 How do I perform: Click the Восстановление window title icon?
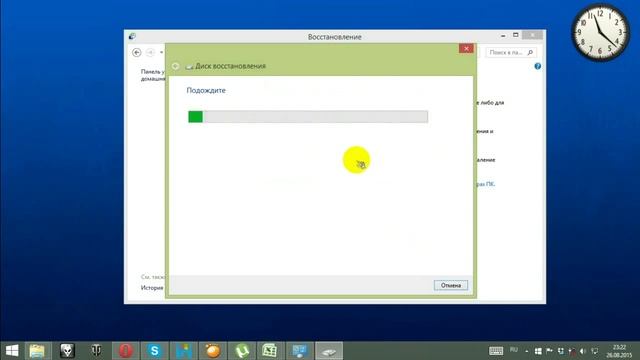pyautogui.click(x=132, y=36)
